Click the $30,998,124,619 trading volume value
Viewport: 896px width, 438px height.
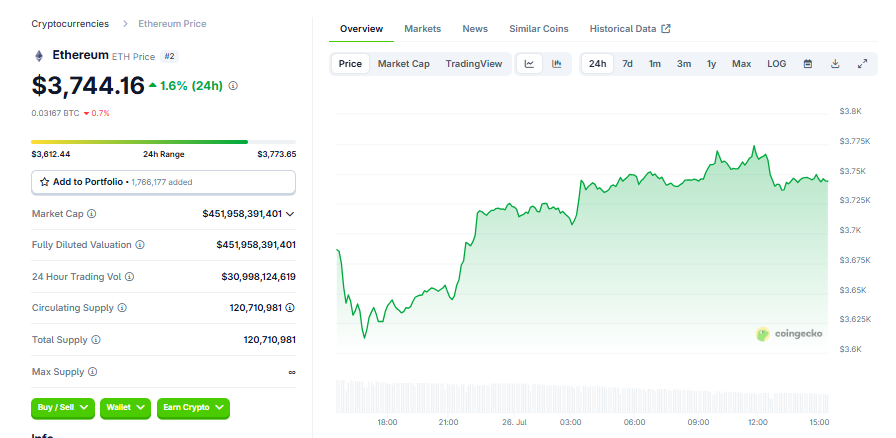258,277
